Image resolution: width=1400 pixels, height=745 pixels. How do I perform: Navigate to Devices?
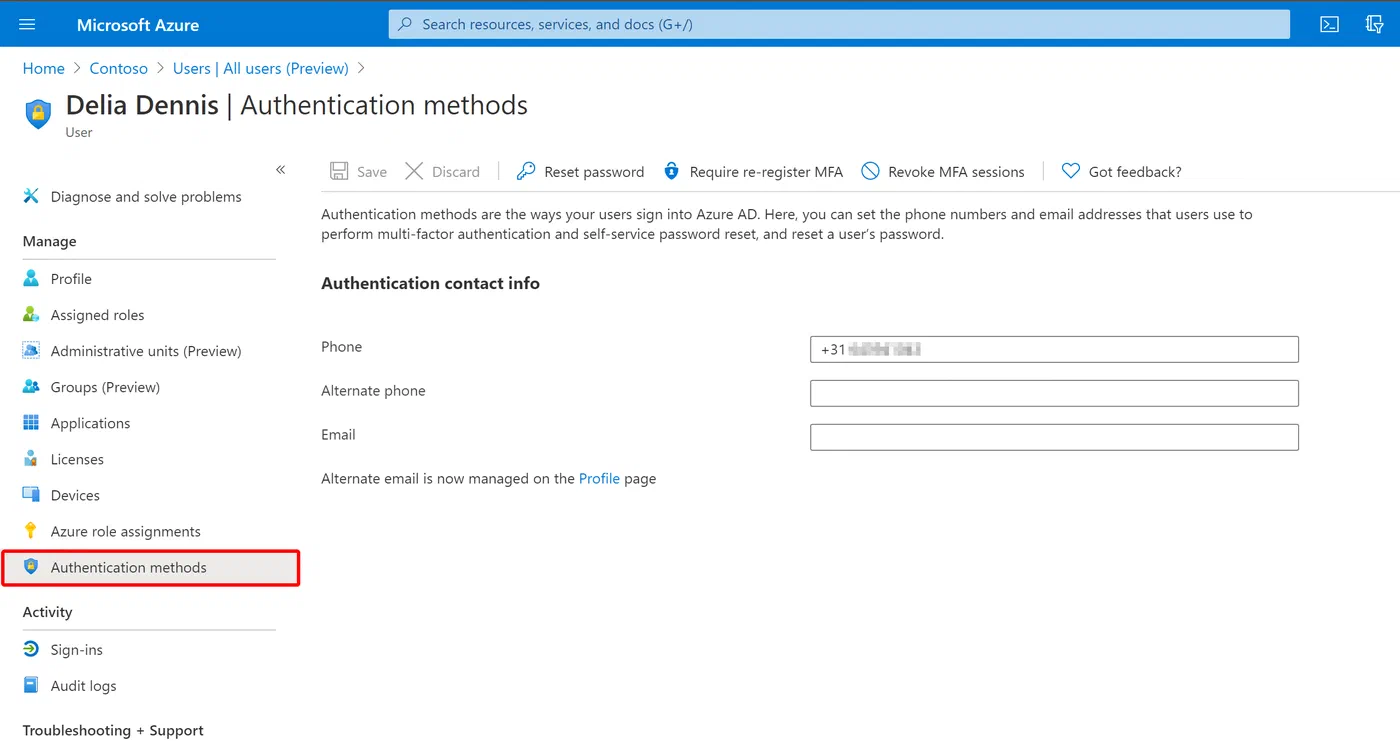[x=75, y=495]
